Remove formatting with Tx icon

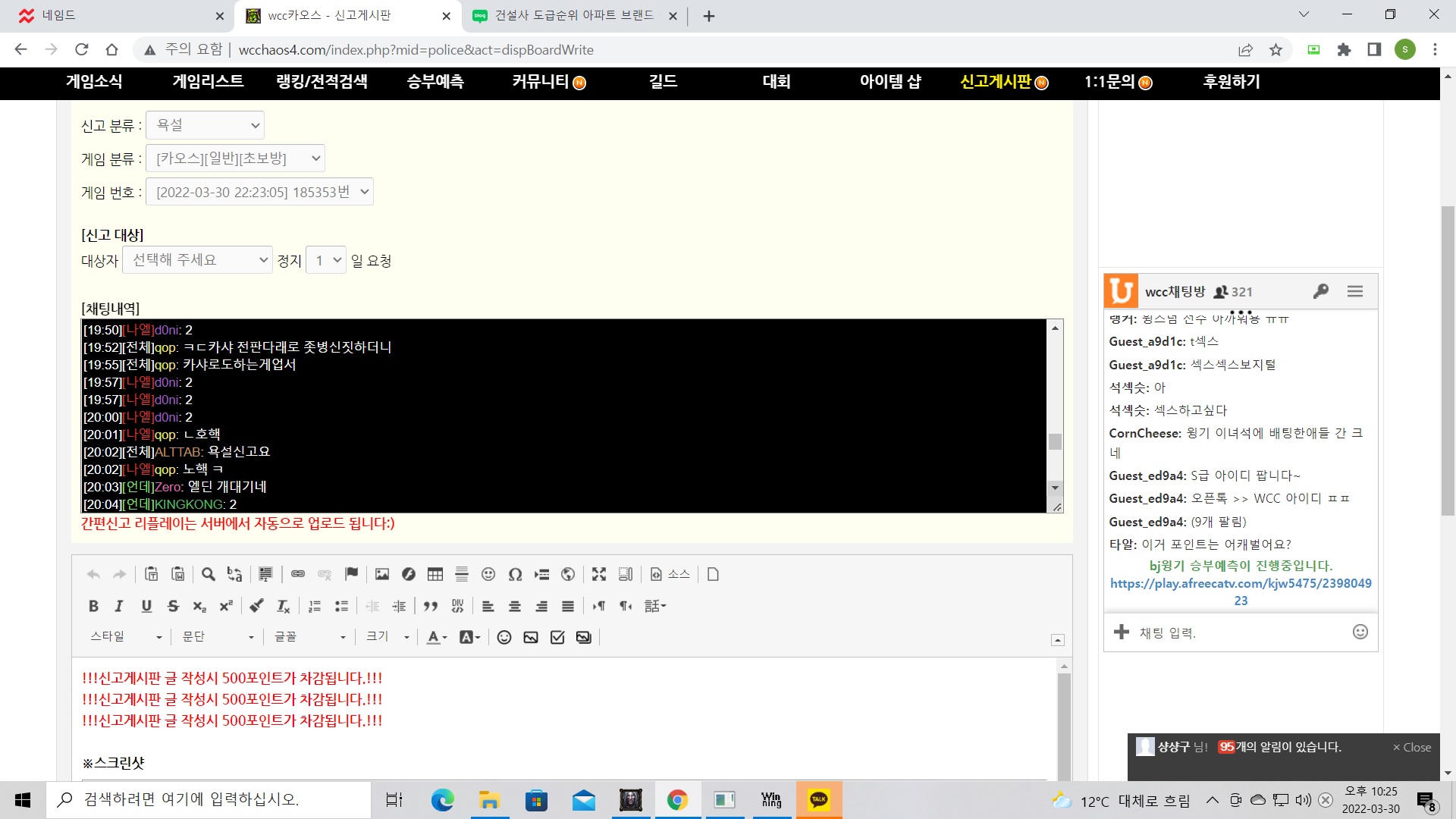pos(284,606)
